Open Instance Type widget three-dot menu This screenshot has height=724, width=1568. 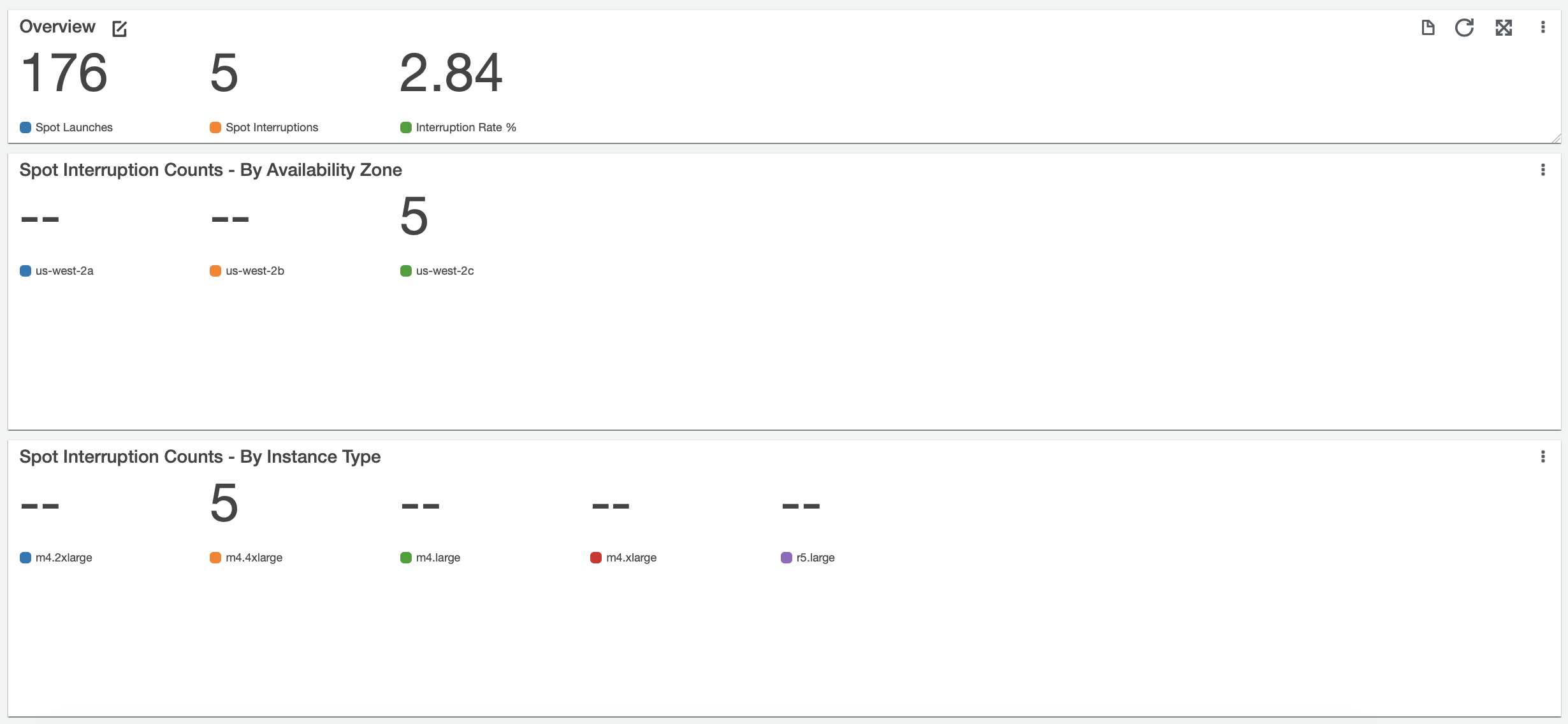1543,456
